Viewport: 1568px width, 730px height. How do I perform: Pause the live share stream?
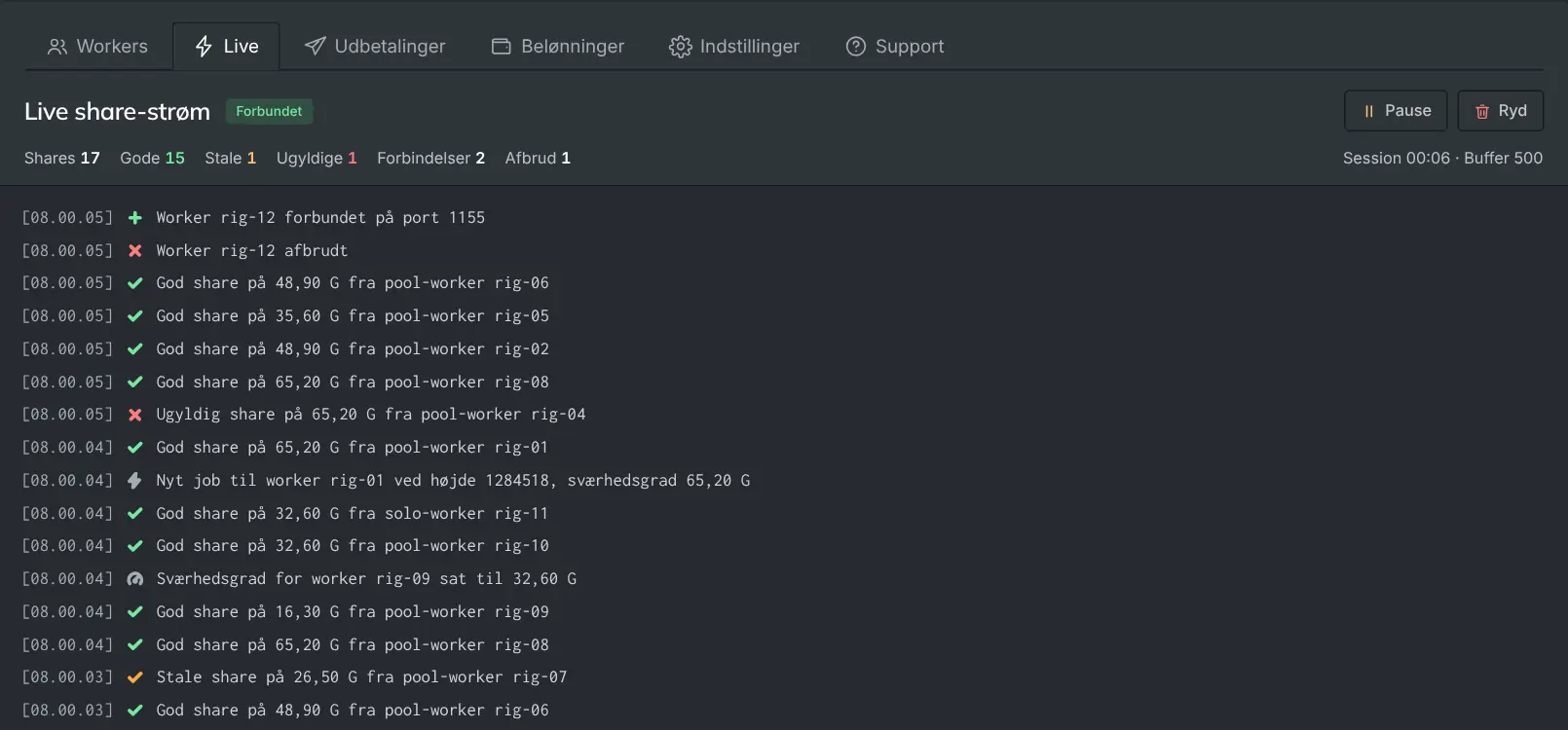pos(1396,111)
